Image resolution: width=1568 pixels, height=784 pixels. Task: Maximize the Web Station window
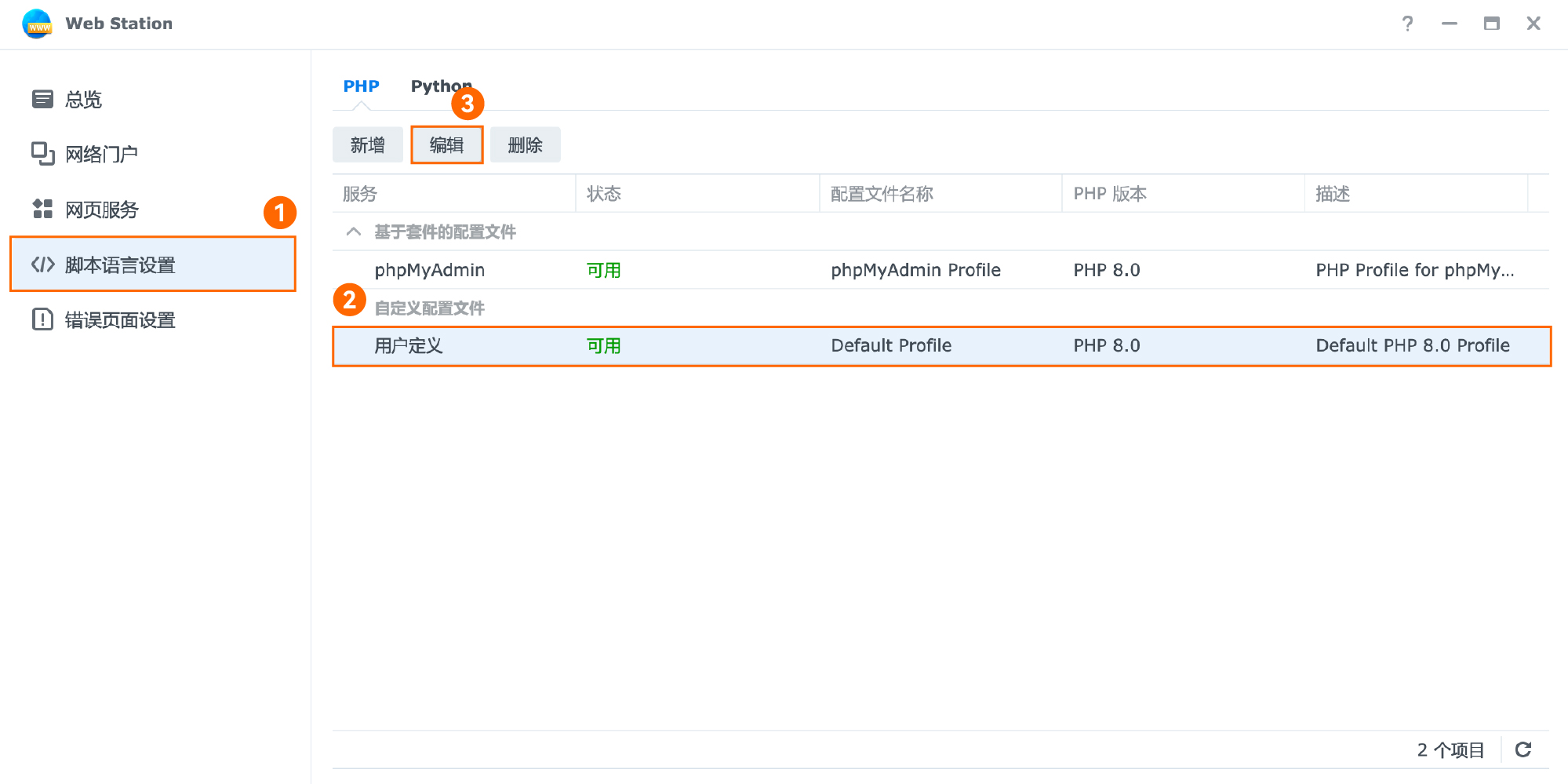(x=1491, y=24)
